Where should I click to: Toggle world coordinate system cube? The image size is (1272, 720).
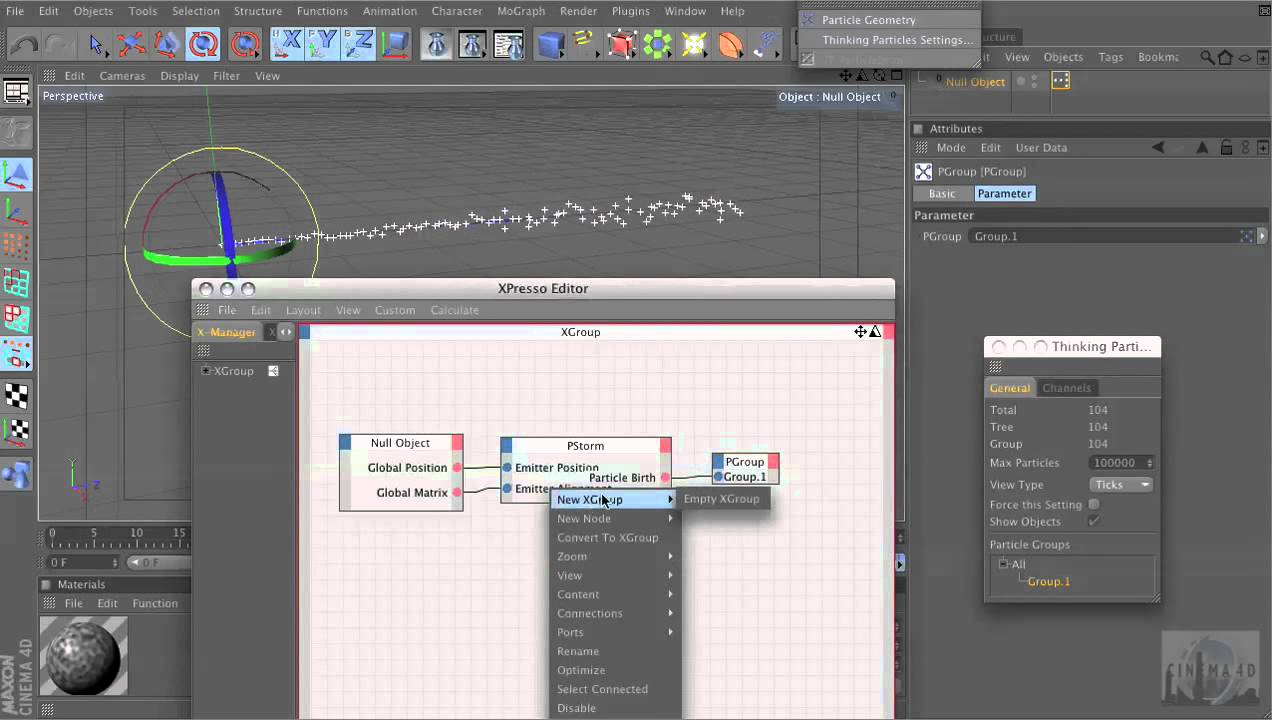click(x=396, y=44)
